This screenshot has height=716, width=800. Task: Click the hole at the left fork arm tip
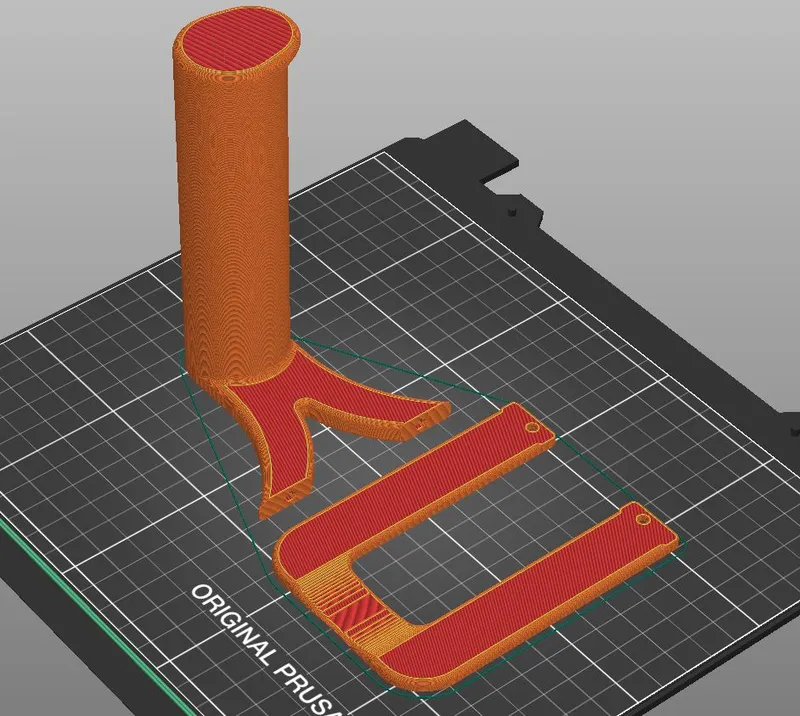pyautogui.click(x=291, y=493)
